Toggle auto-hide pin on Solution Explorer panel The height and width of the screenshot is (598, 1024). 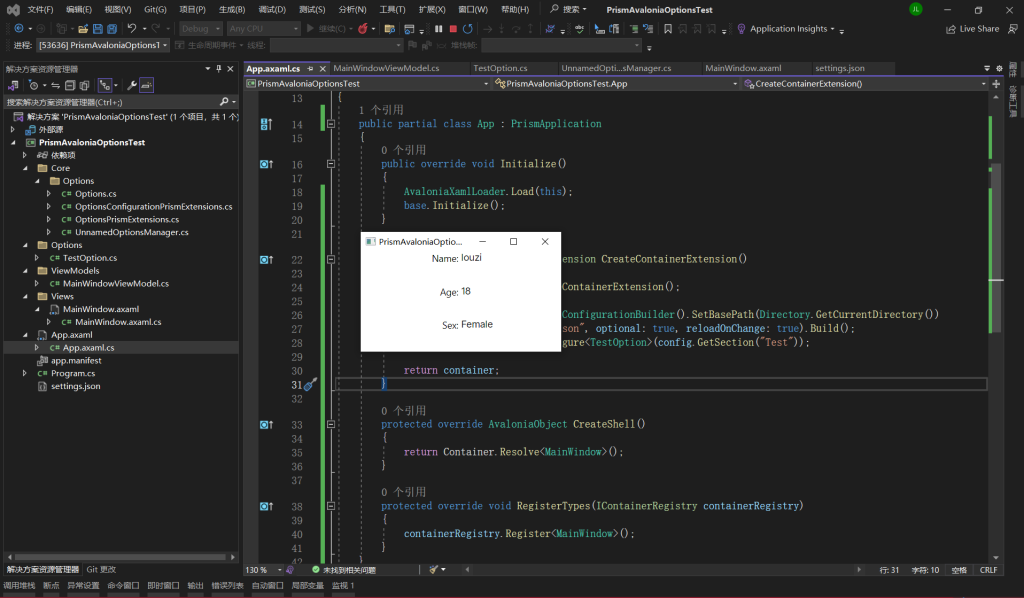coord(219,68)
